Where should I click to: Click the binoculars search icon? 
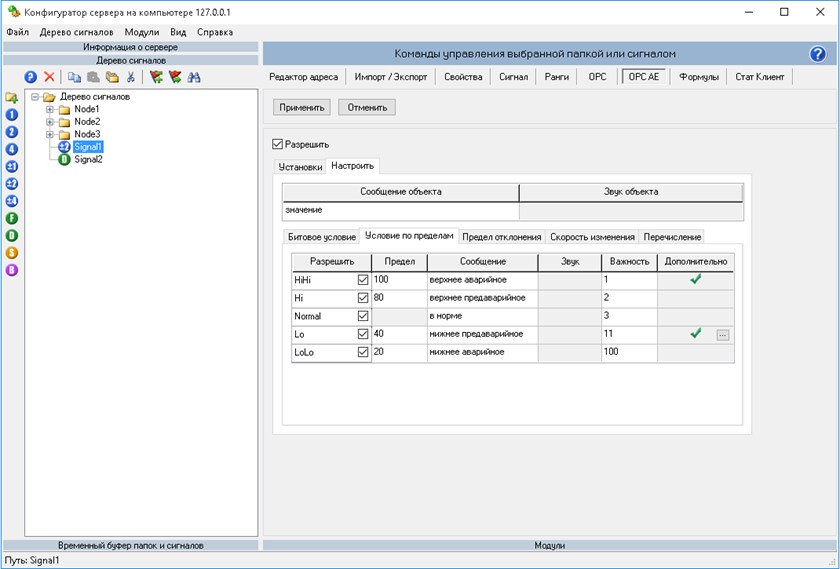point(194,77)
